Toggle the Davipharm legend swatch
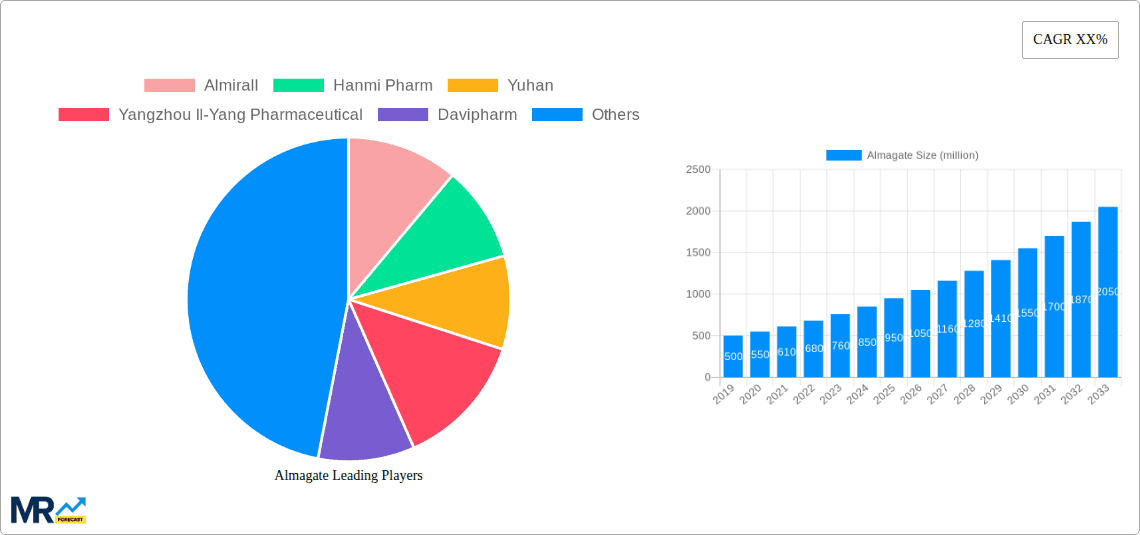Viewport: 1140px width, 535px height. click(403, 115)
